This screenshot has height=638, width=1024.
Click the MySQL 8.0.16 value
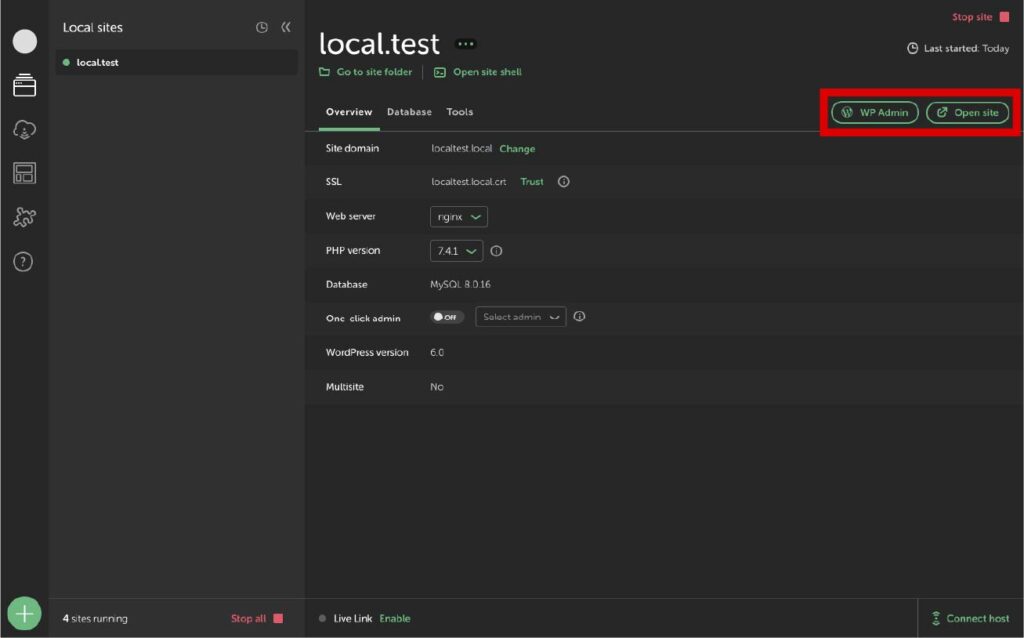tap(460, 285)
